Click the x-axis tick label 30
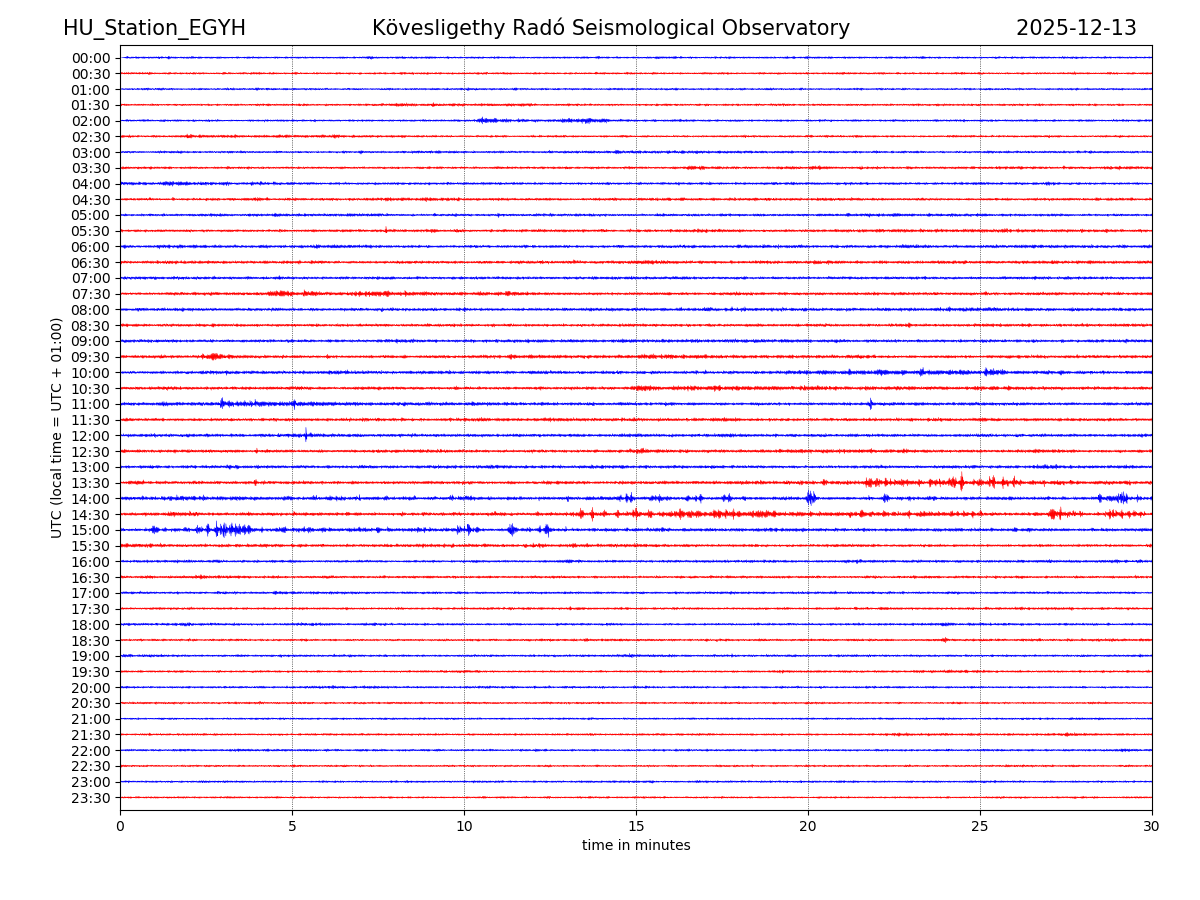The height and width of the screenshot is (900, 1200). pos(1152,826)
